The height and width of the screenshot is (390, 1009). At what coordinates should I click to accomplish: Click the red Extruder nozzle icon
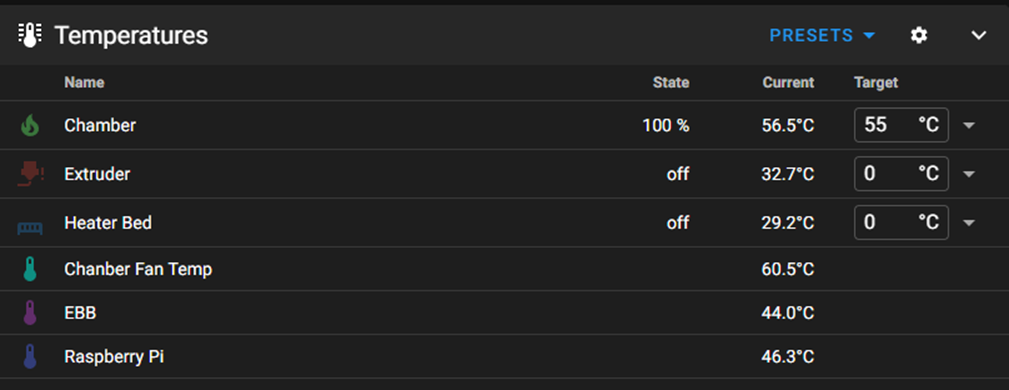coord(30,174)
